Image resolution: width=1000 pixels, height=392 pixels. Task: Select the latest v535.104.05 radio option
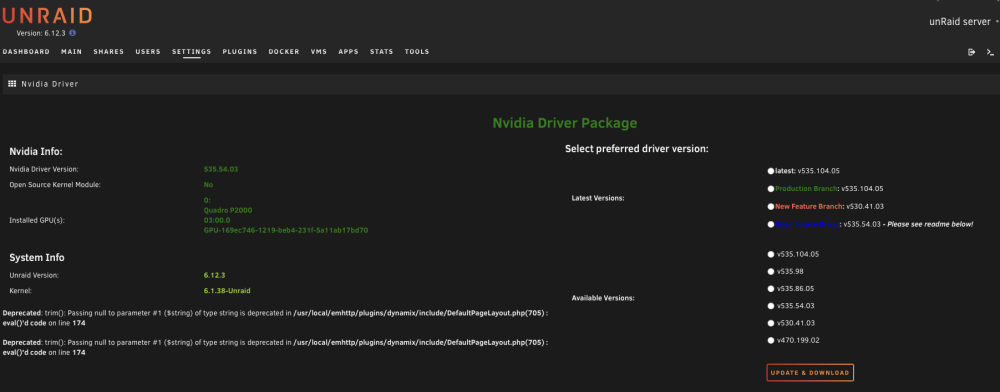[771, 171]
